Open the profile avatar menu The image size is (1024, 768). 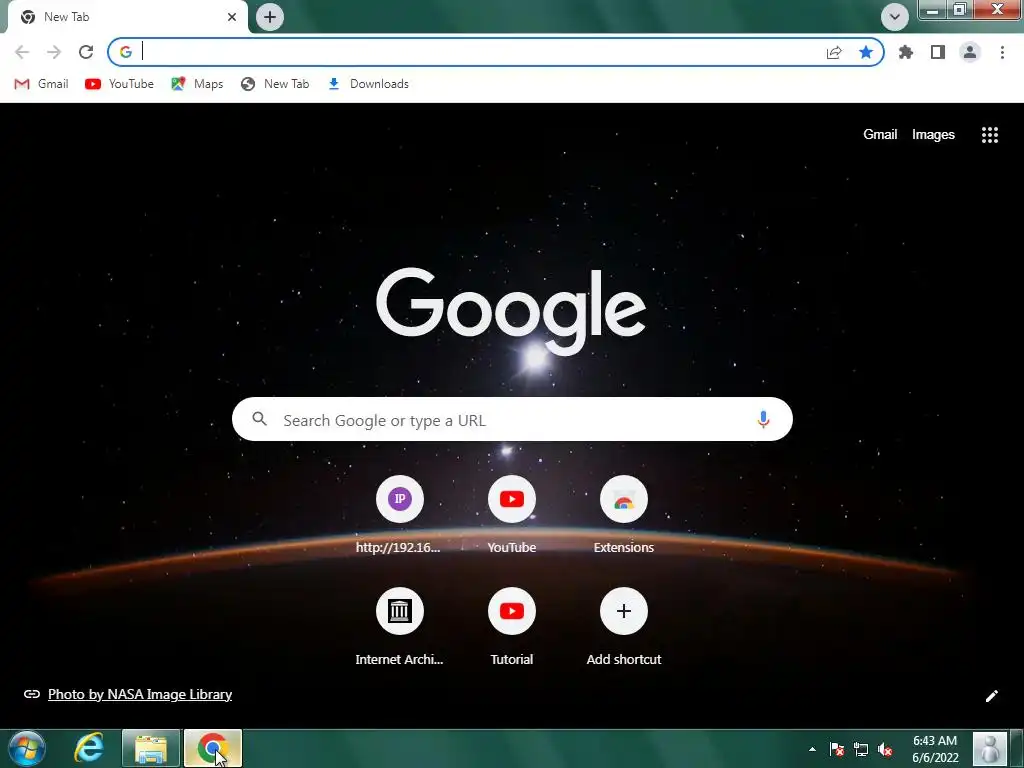point(970,52)
